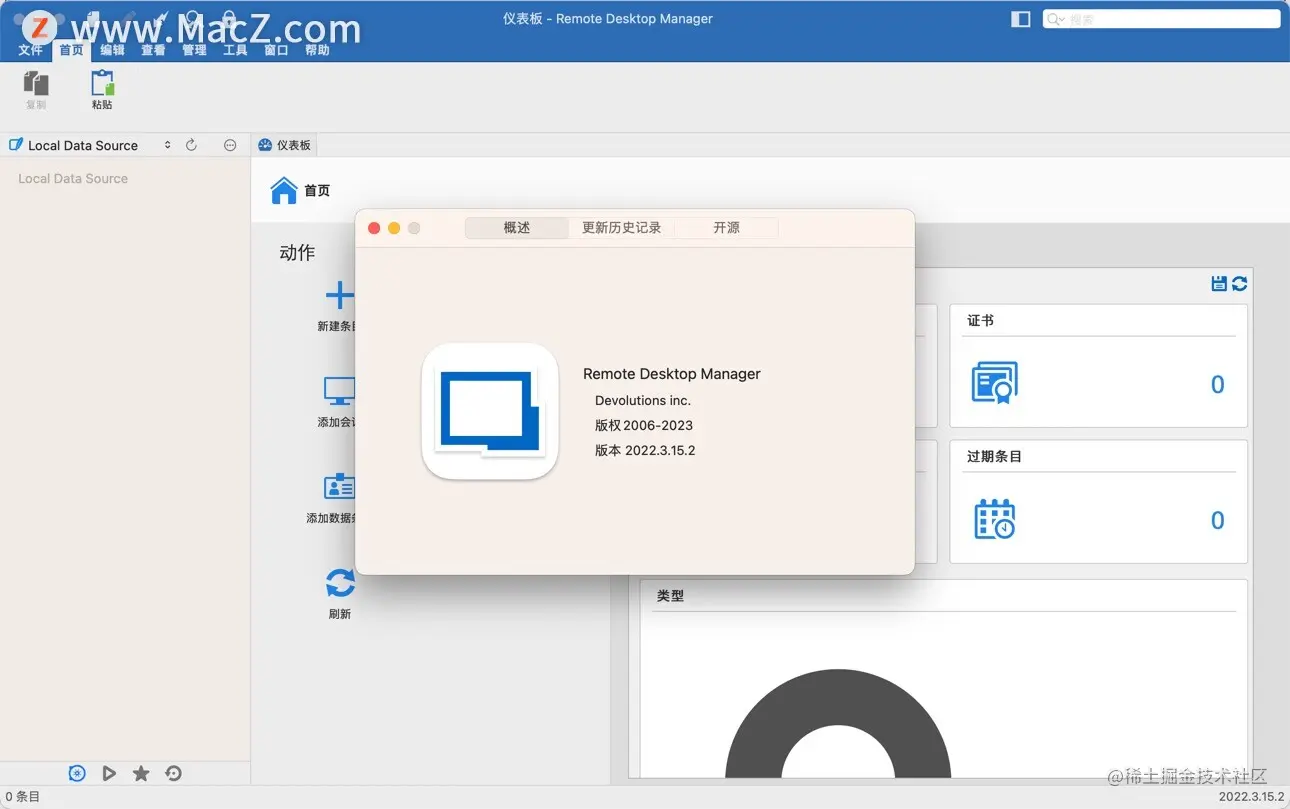This screenshot has width=1290, height=809.
Task: Show opened sessions play icon
Action: pyautogui.click(x=109, y=773)
